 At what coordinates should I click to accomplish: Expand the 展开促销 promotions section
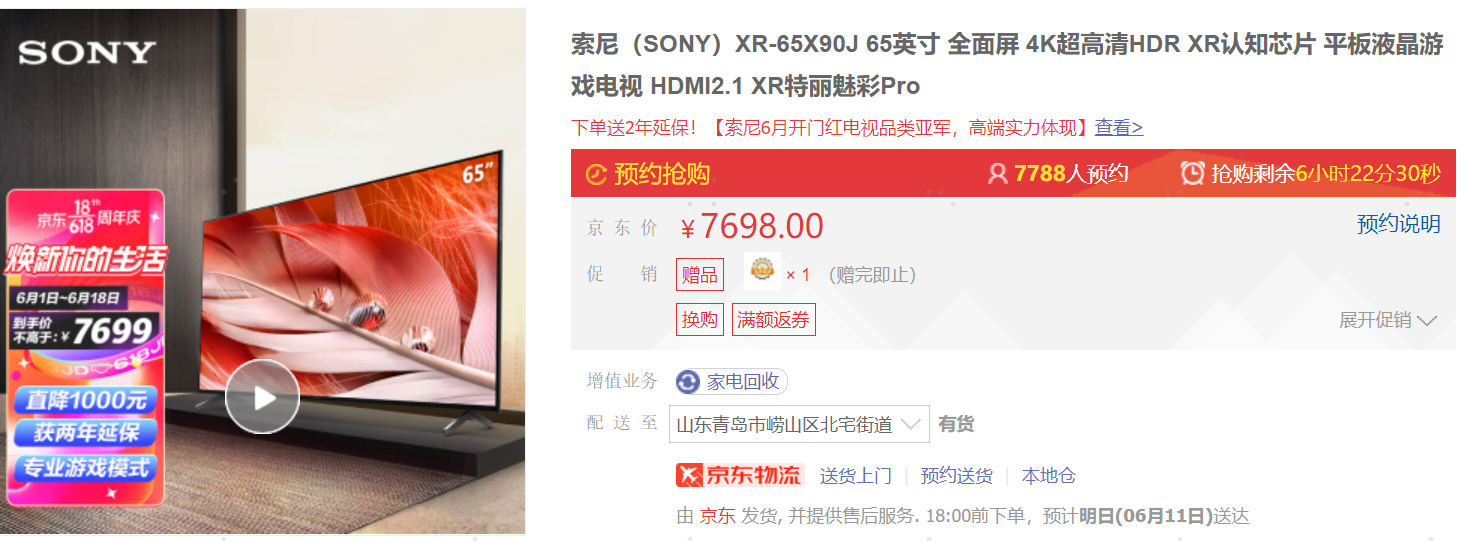click(x=1387, y=320)
